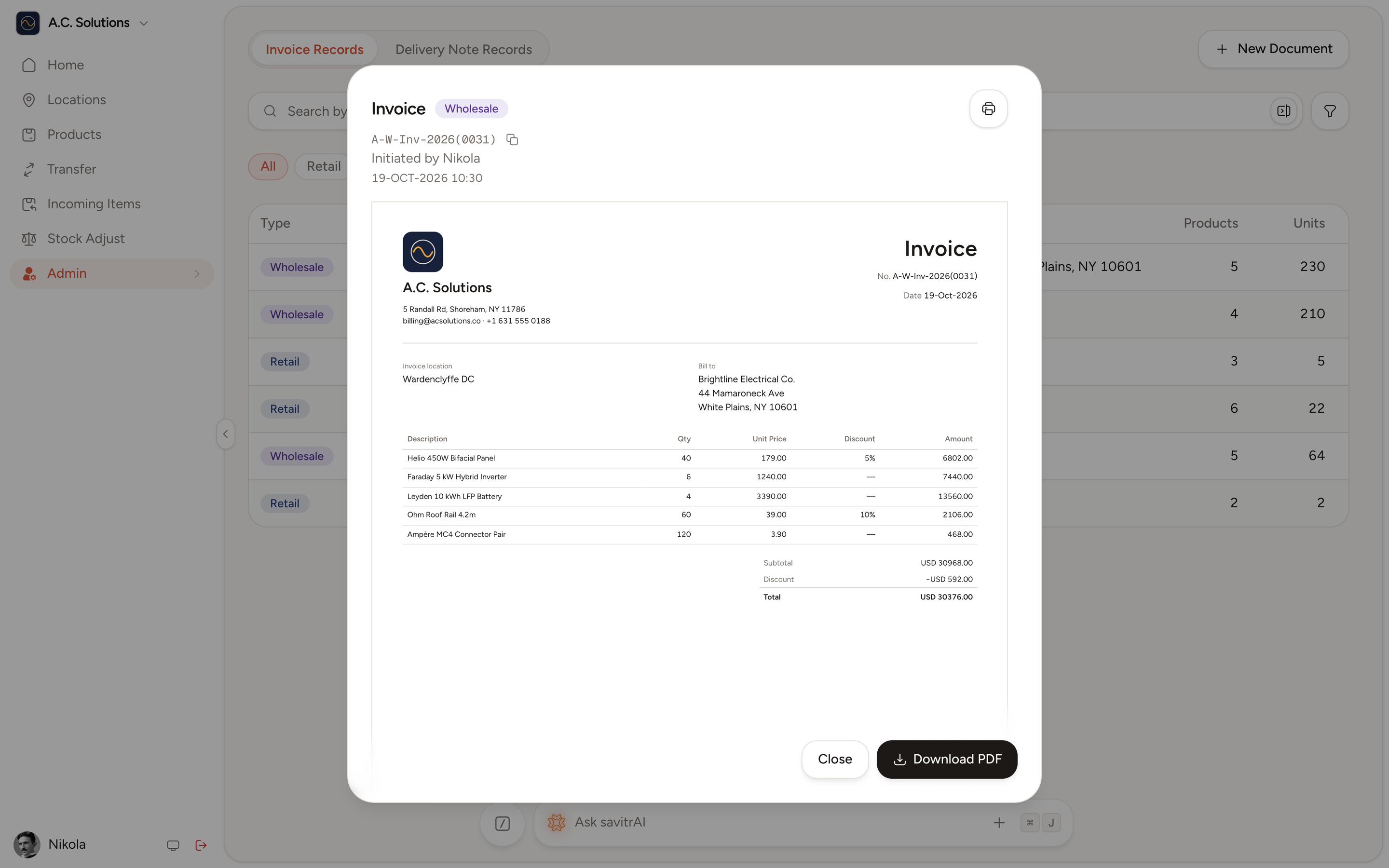1389x868 pixels.
Task: Click the plus icon in New Document
Action: click(x=1222, y=49)
